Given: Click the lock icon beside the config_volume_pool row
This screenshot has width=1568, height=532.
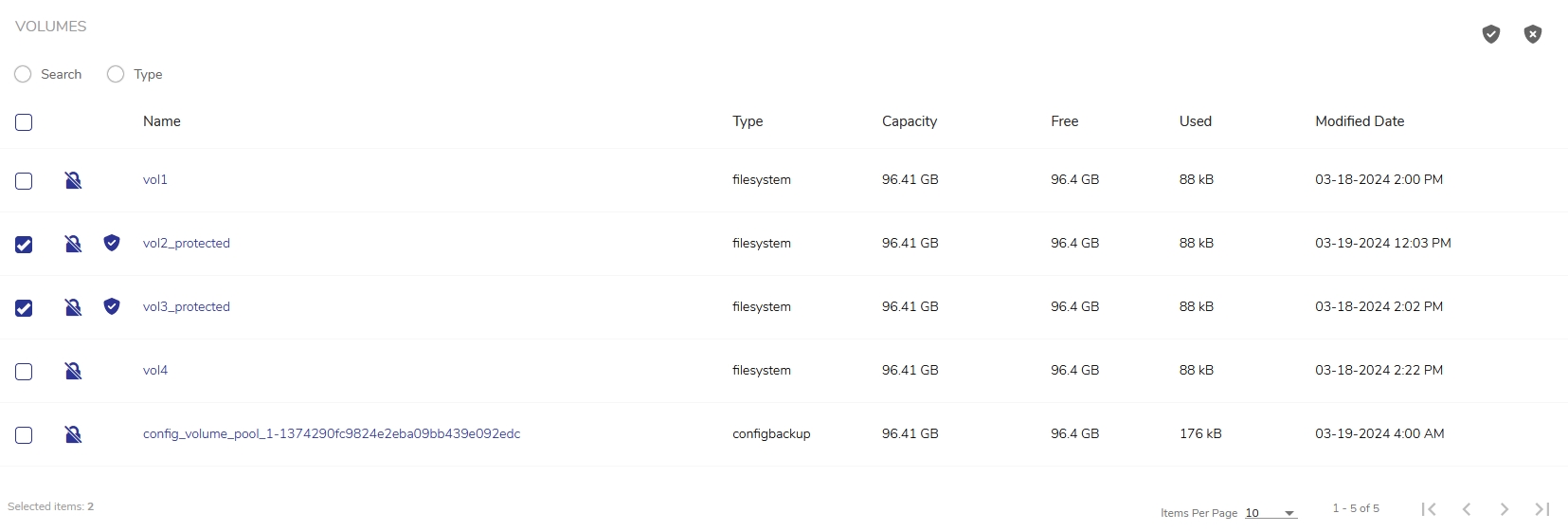Looking at the screenshot, I should 73,434.
